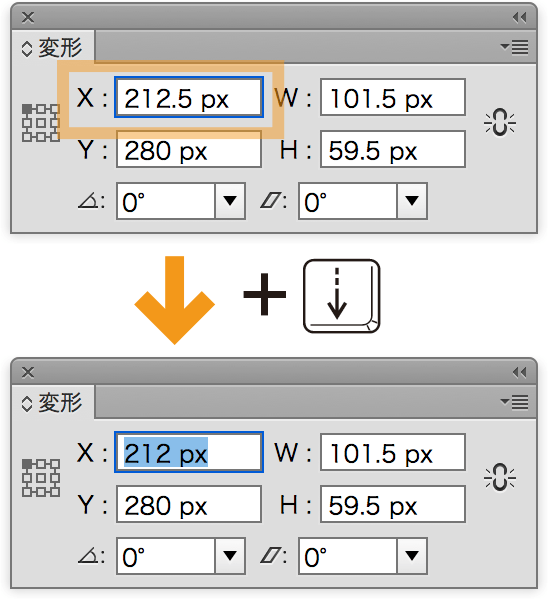
Task: Click the W field in top panel
Action: 393,97
